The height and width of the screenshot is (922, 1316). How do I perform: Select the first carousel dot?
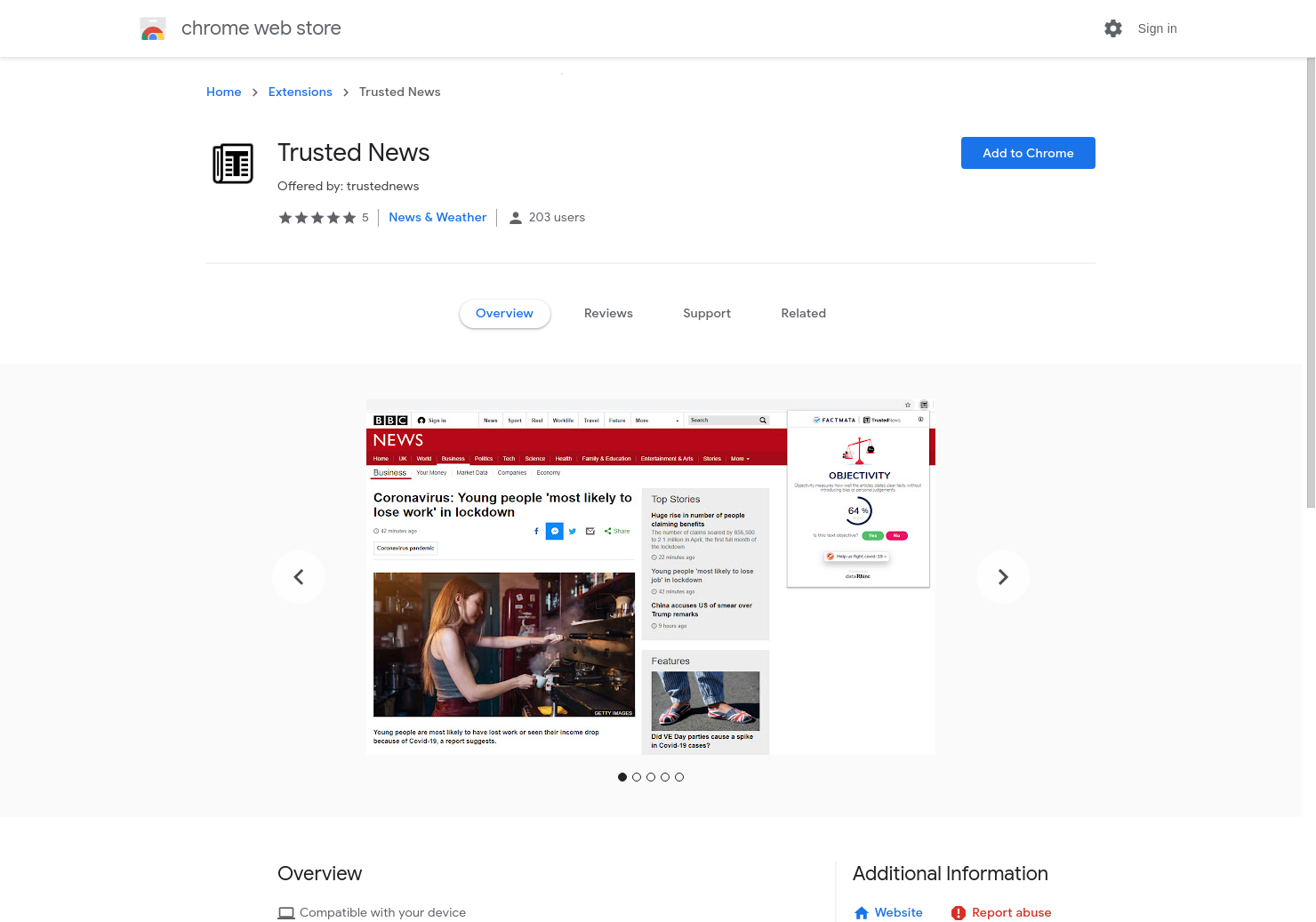point(622,777)
